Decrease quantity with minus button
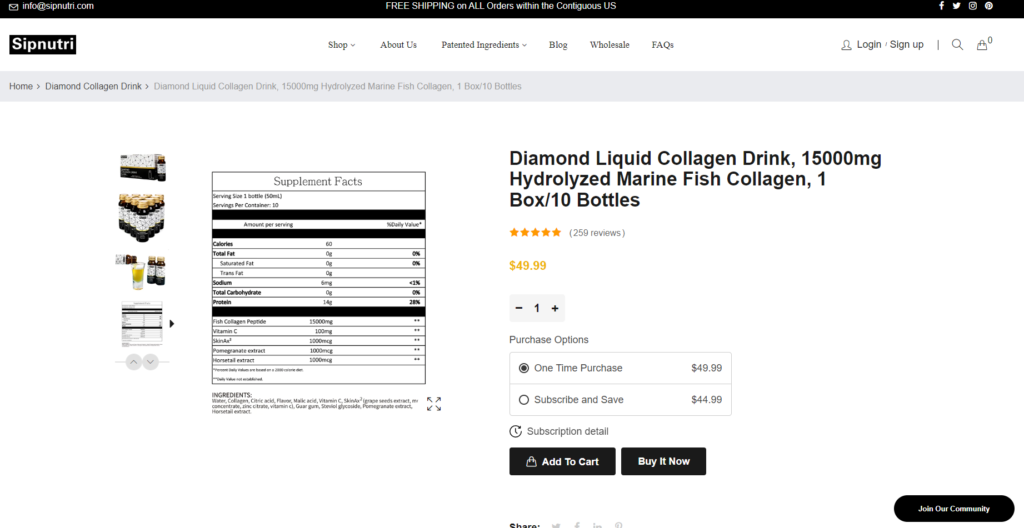This screenshot has height=528, width=1024. pos(519,308)
